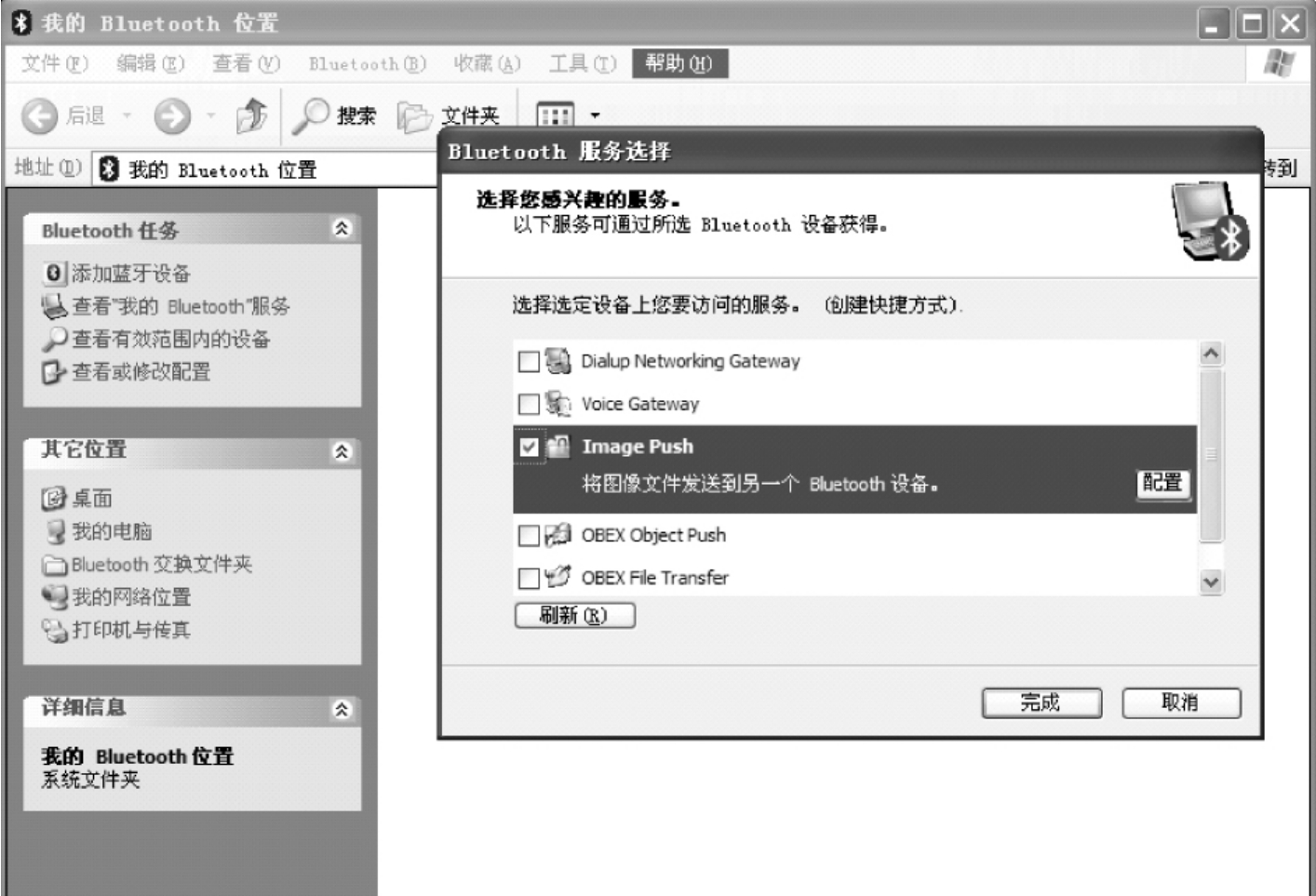The image size is (1316, 896).
Task: Open the 收藏(A) menu
Action: pyautogui.click(x=487, y=63)
